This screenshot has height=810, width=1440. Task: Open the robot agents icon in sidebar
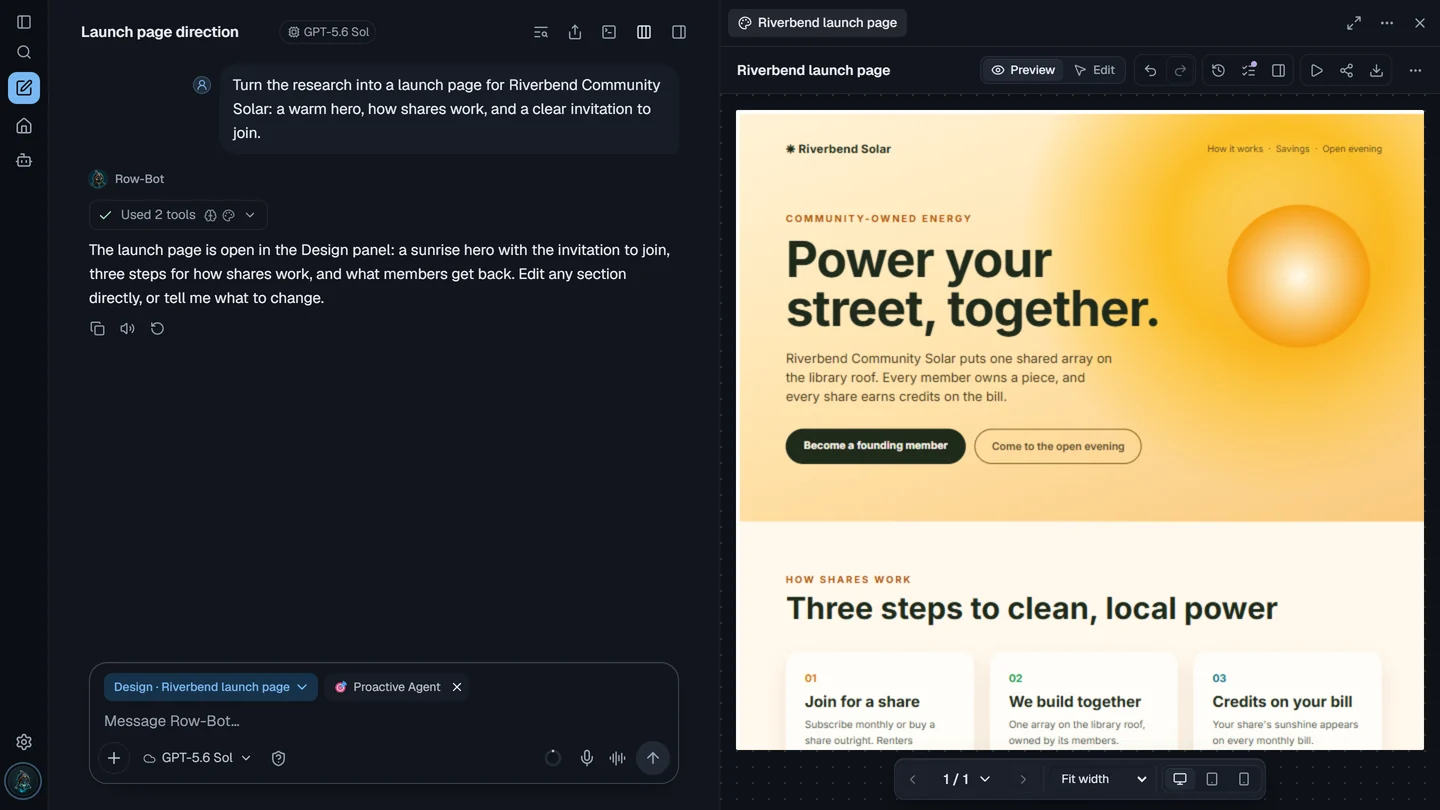(24, 160)
